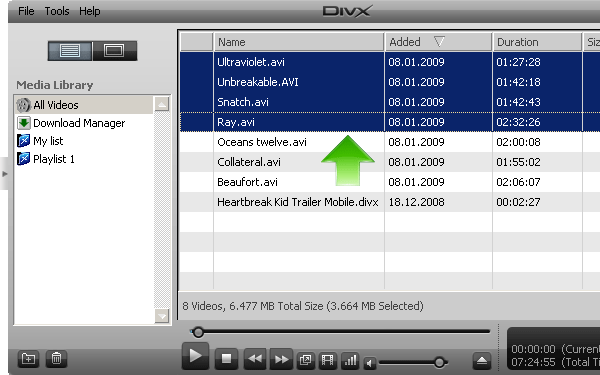Image resolution: width=600 pixels, height=375 pixels.
Task: Media Library scrollbar up arrow
Action: point(162,104)
